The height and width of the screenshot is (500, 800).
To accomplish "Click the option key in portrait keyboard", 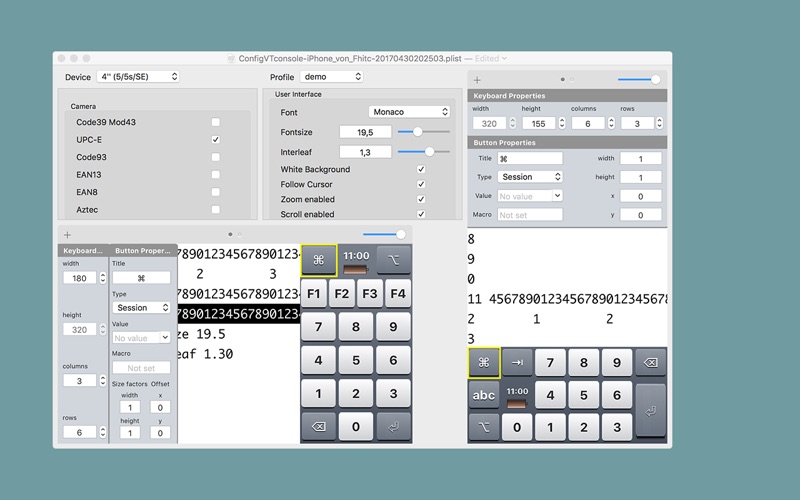I will 393,260.
